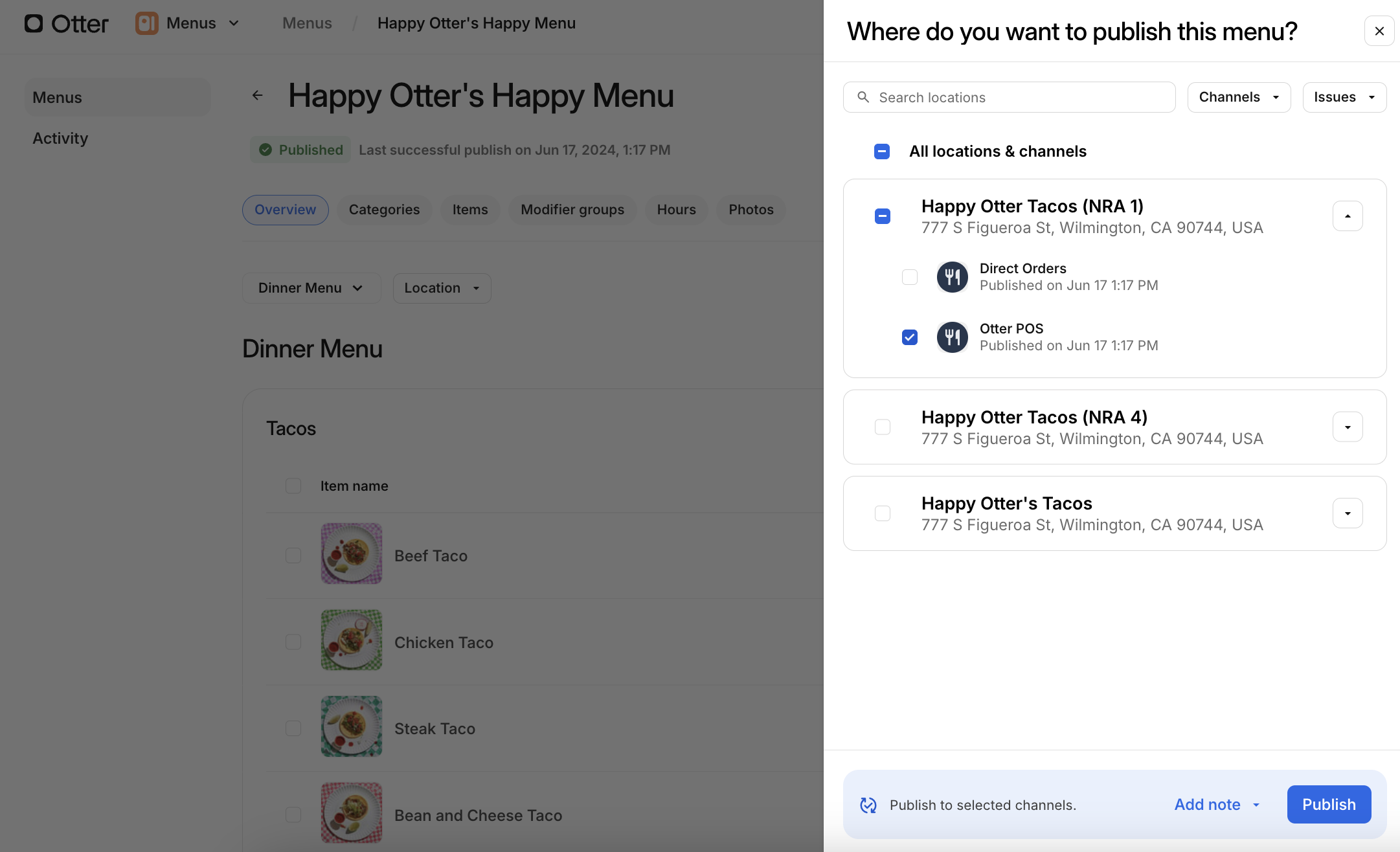Open the Add note link
Viewport: 1400px width, 852px height.
click(1207, 804)
